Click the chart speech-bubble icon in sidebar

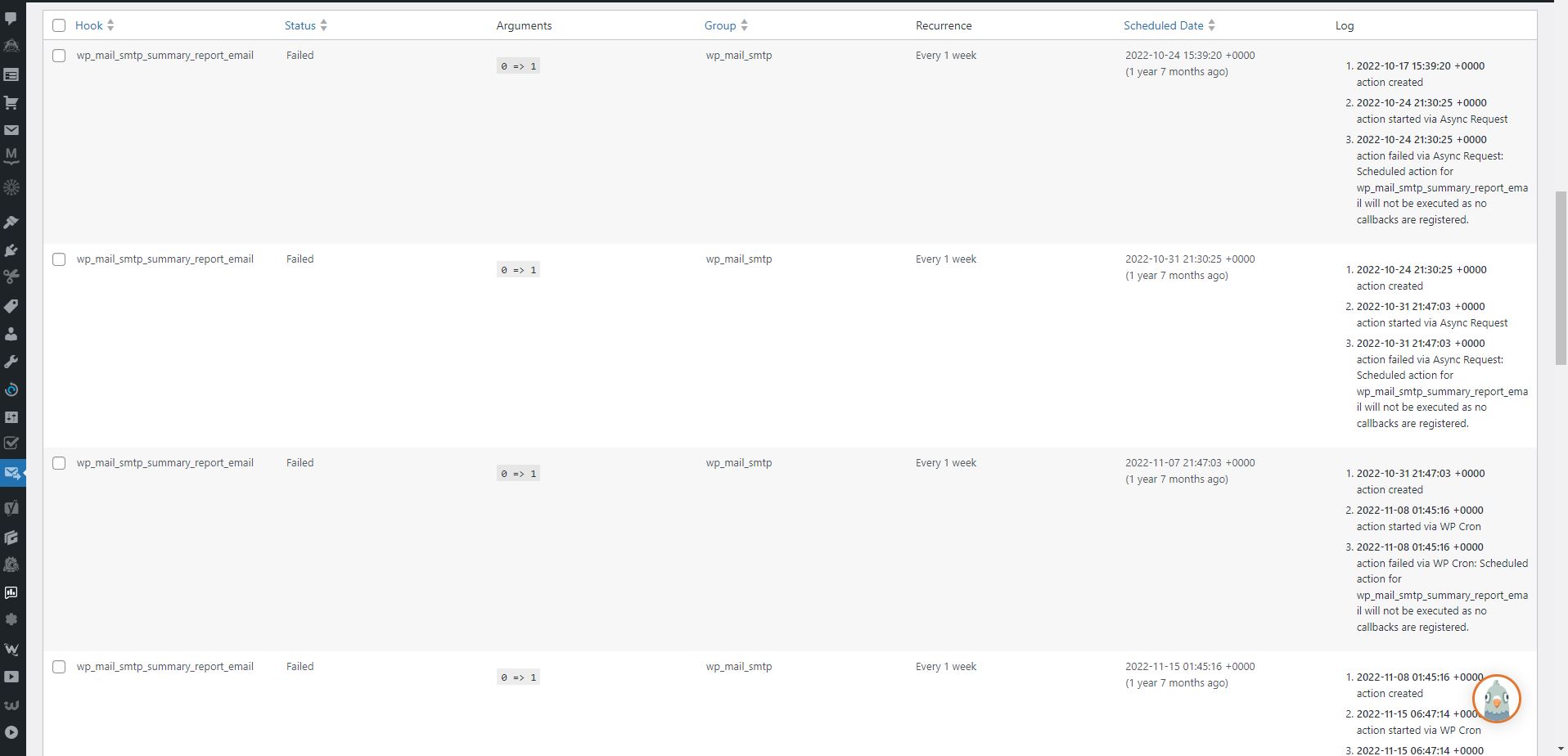[x=11, y=592]
